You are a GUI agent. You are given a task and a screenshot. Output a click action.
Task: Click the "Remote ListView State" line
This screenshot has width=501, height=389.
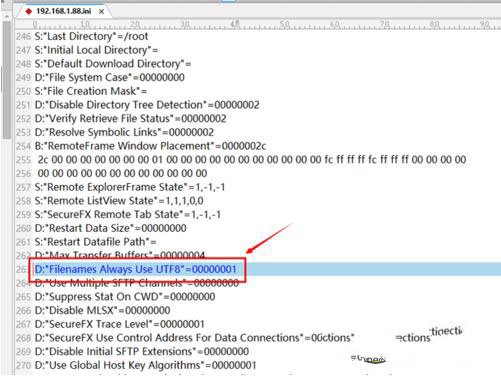coord(119,201)
